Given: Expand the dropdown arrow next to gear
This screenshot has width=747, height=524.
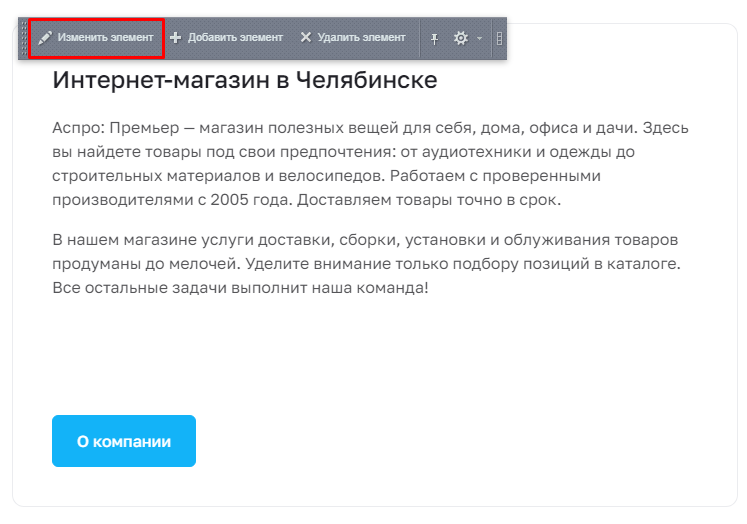Looking at the screenshot, I should coord(479,39).
